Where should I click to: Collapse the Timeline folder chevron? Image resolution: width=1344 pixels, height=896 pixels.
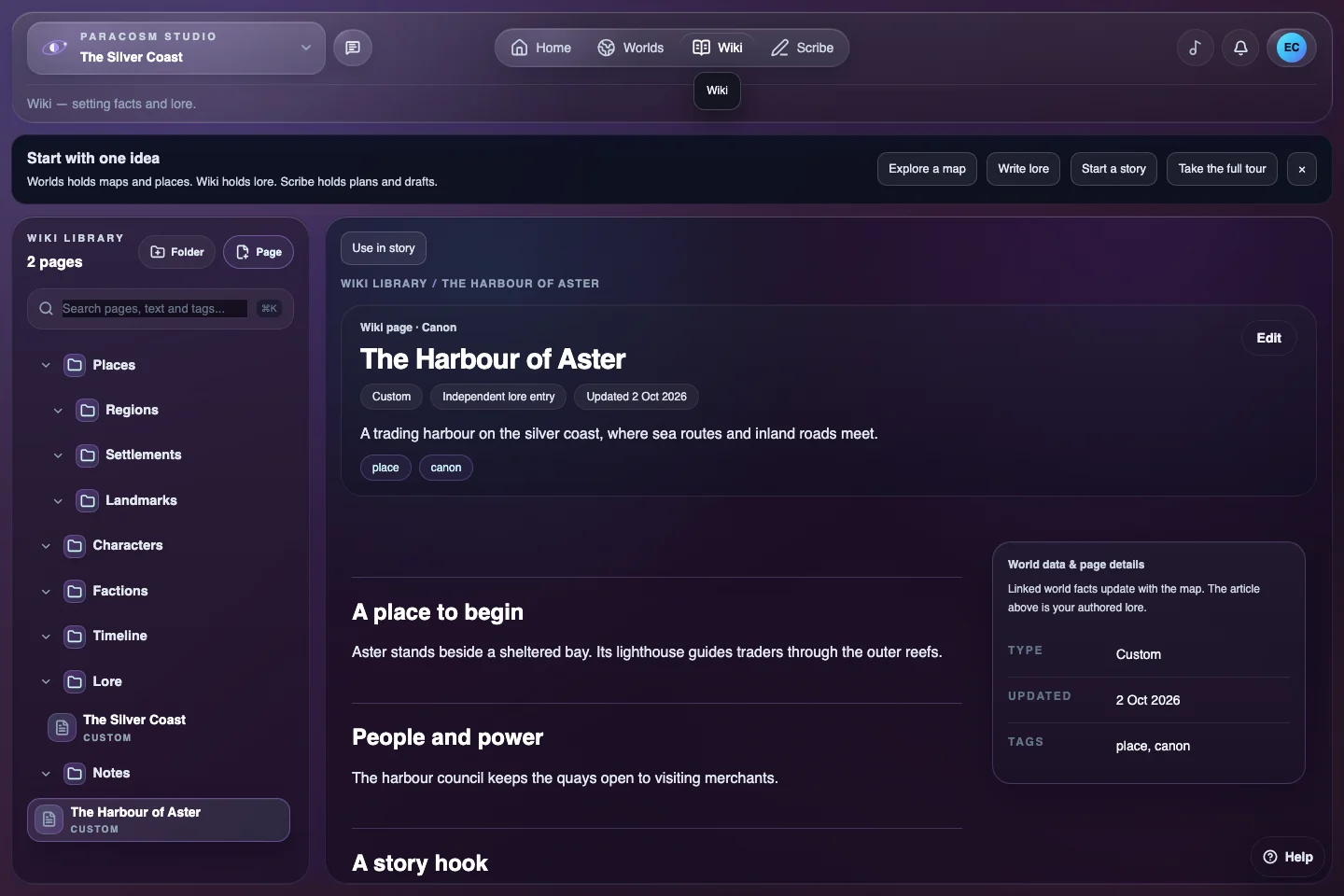coord(46,637)
